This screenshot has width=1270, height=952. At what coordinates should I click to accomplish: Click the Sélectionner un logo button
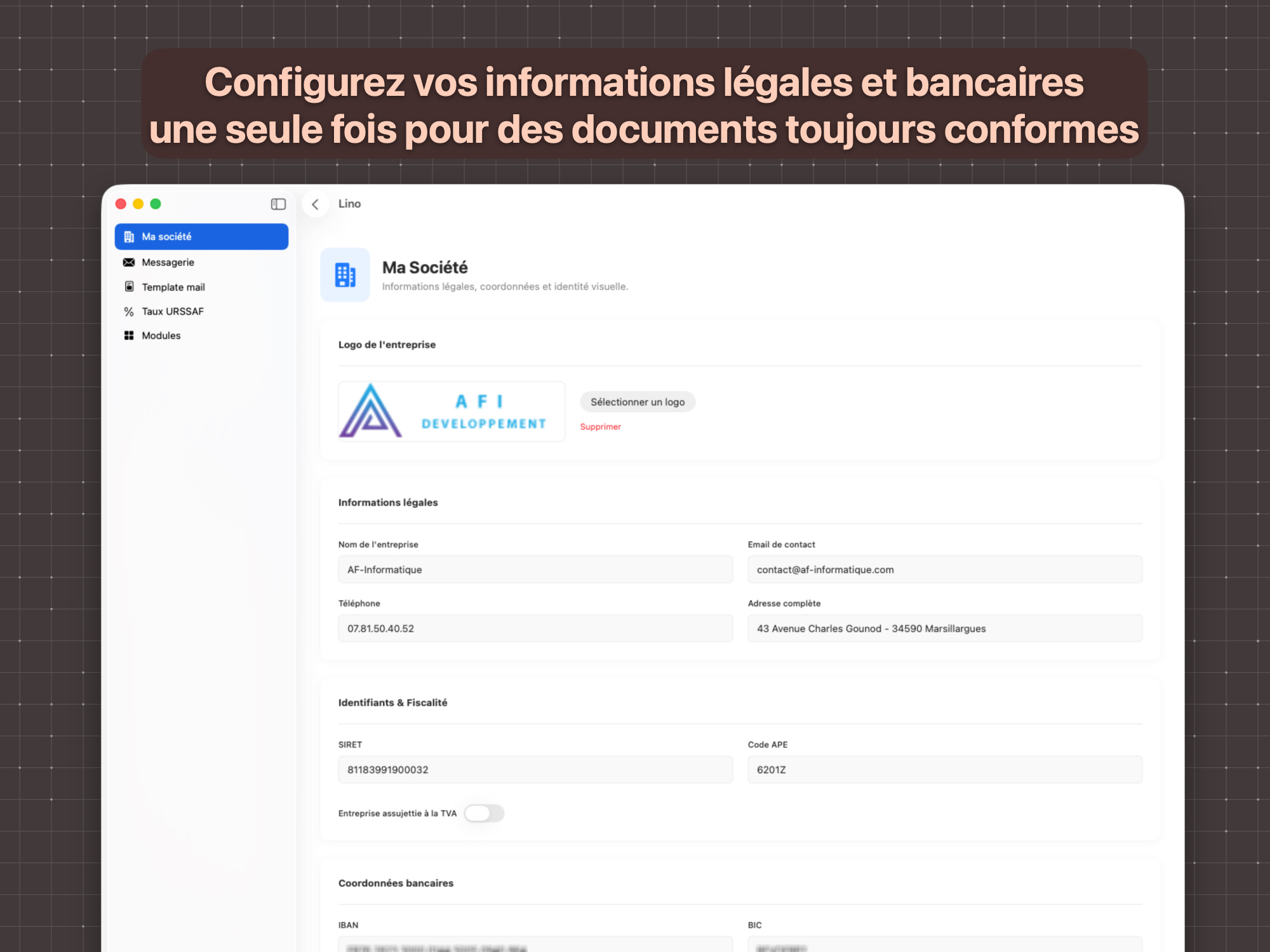point(638,402)
